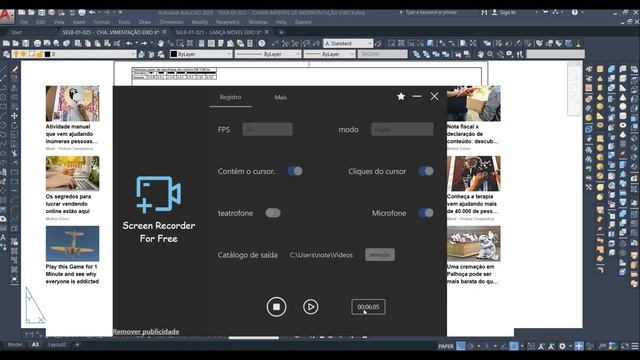Screen dimensions: 640x360
Task: Click the Autodesk App Store cart icon
Action: 545,12
